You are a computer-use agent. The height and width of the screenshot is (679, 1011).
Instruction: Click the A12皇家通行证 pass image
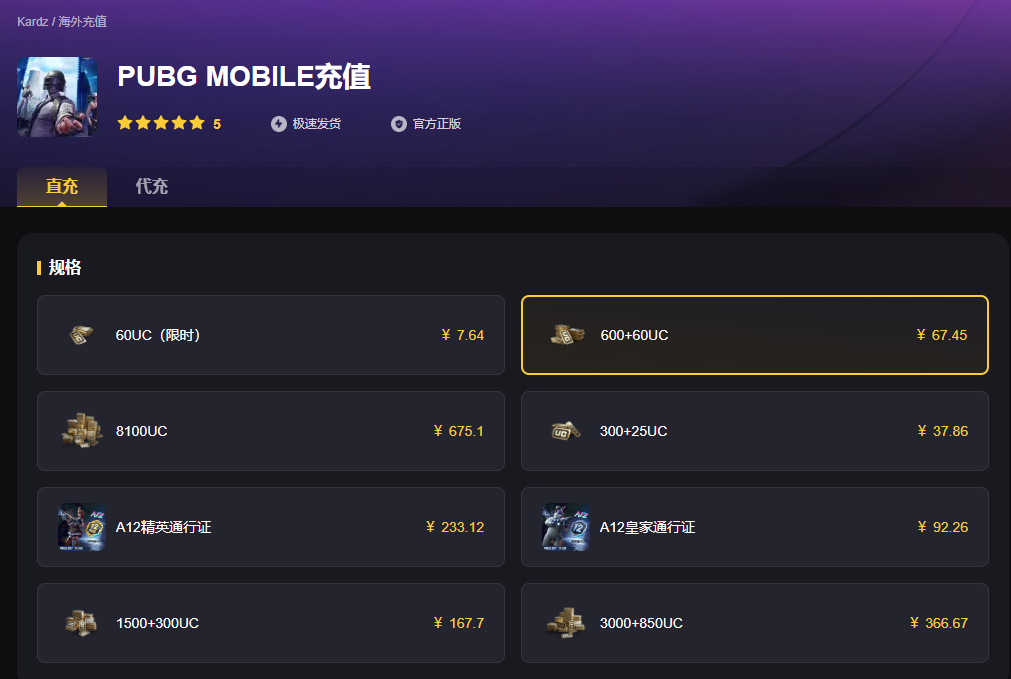click(565, 527)
